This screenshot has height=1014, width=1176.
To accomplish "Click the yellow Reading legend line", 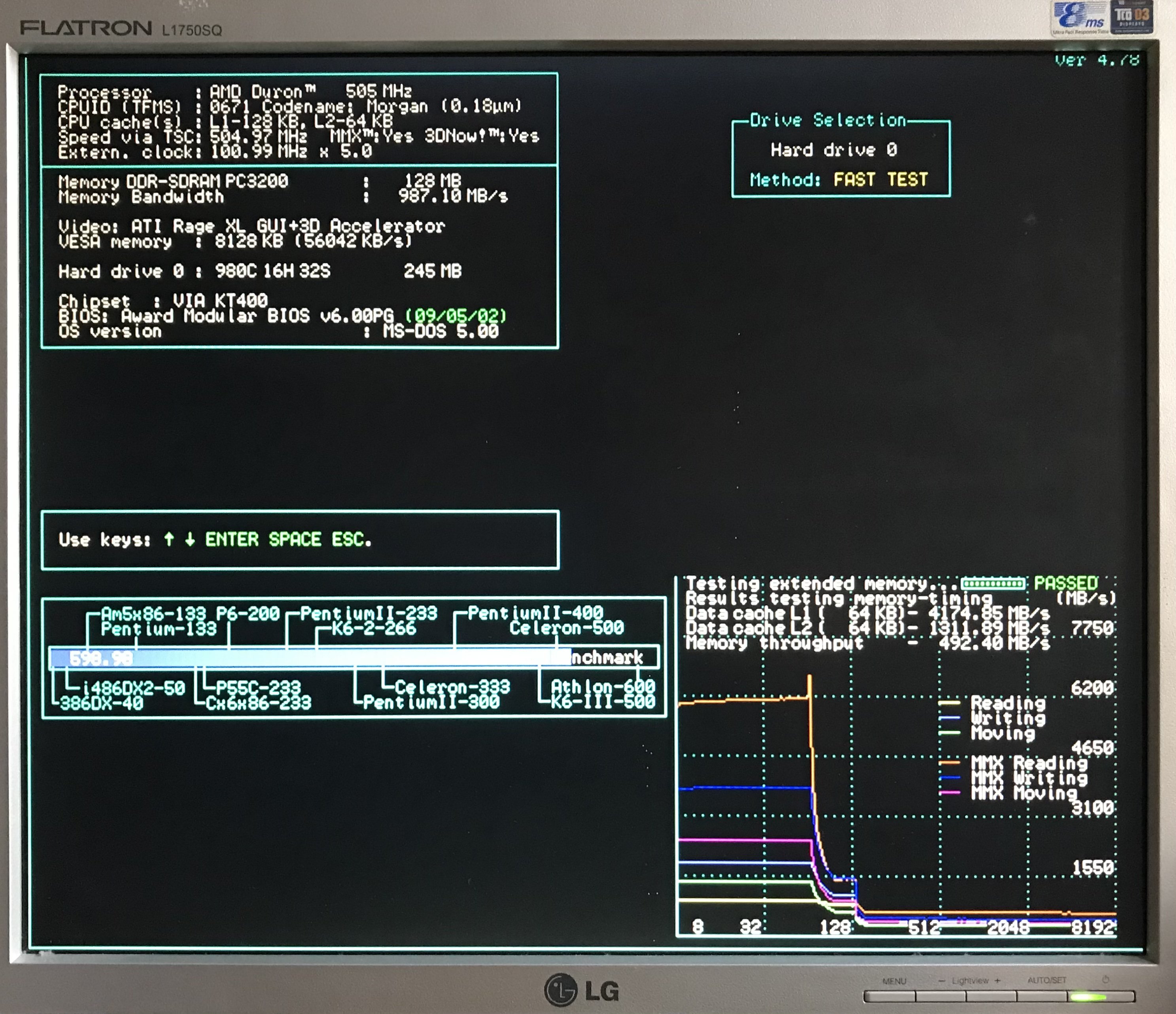I will (949, 703).
